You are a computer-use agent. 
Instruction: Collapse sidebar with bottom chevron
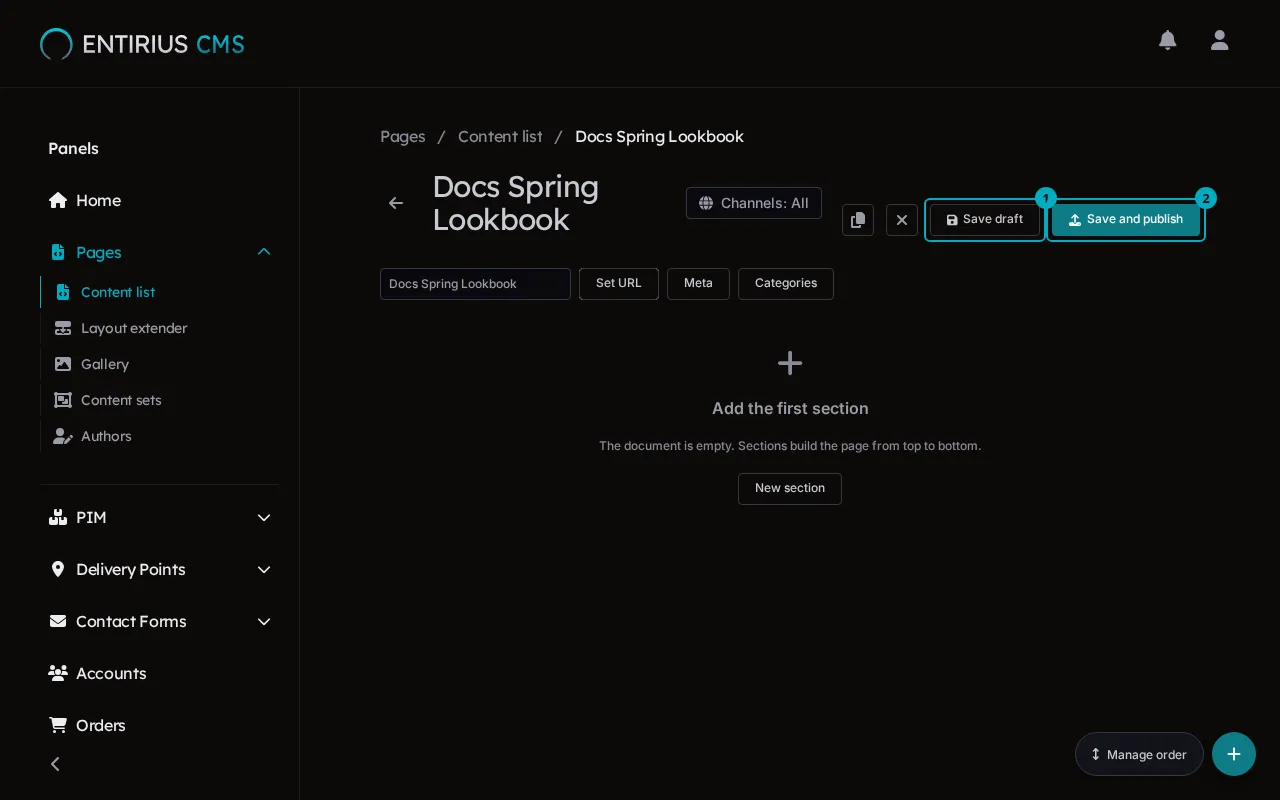point(56,764)
